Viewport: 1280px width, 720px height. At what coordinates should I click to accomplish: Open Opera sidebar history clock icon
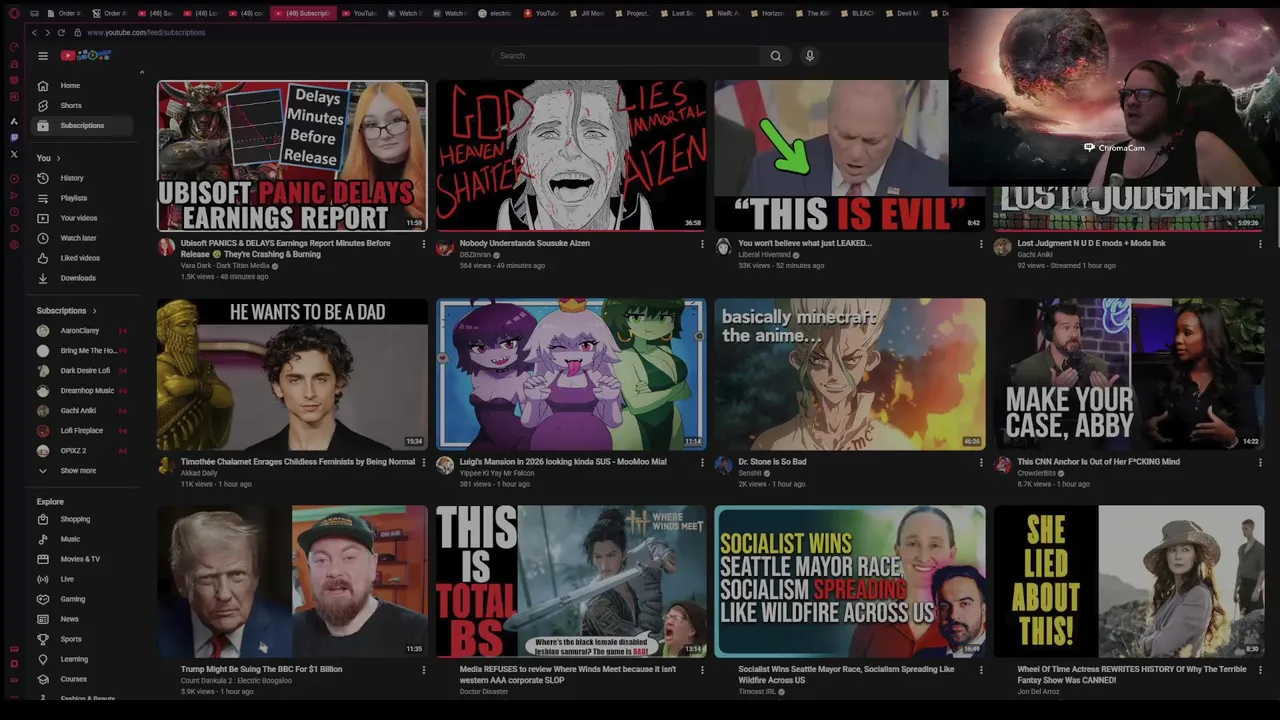[14, 211]
